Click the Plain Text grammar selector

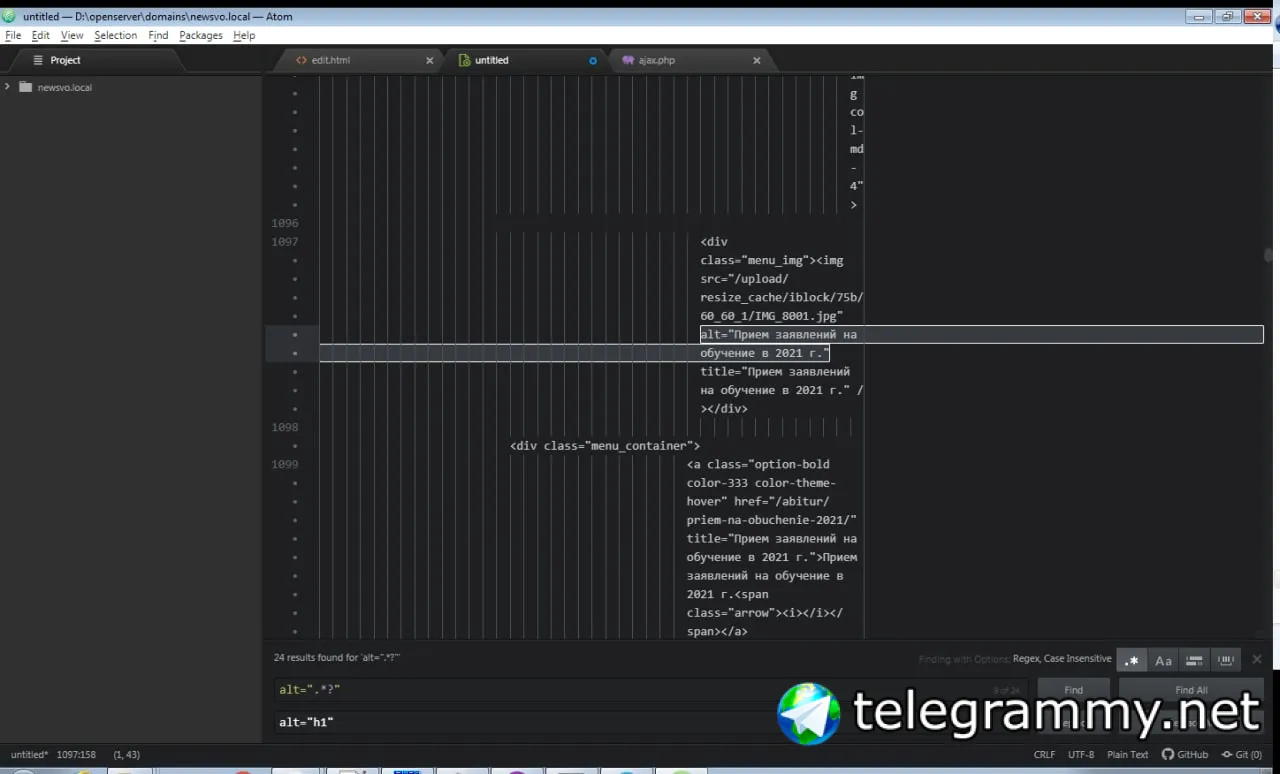point(1127,754)
